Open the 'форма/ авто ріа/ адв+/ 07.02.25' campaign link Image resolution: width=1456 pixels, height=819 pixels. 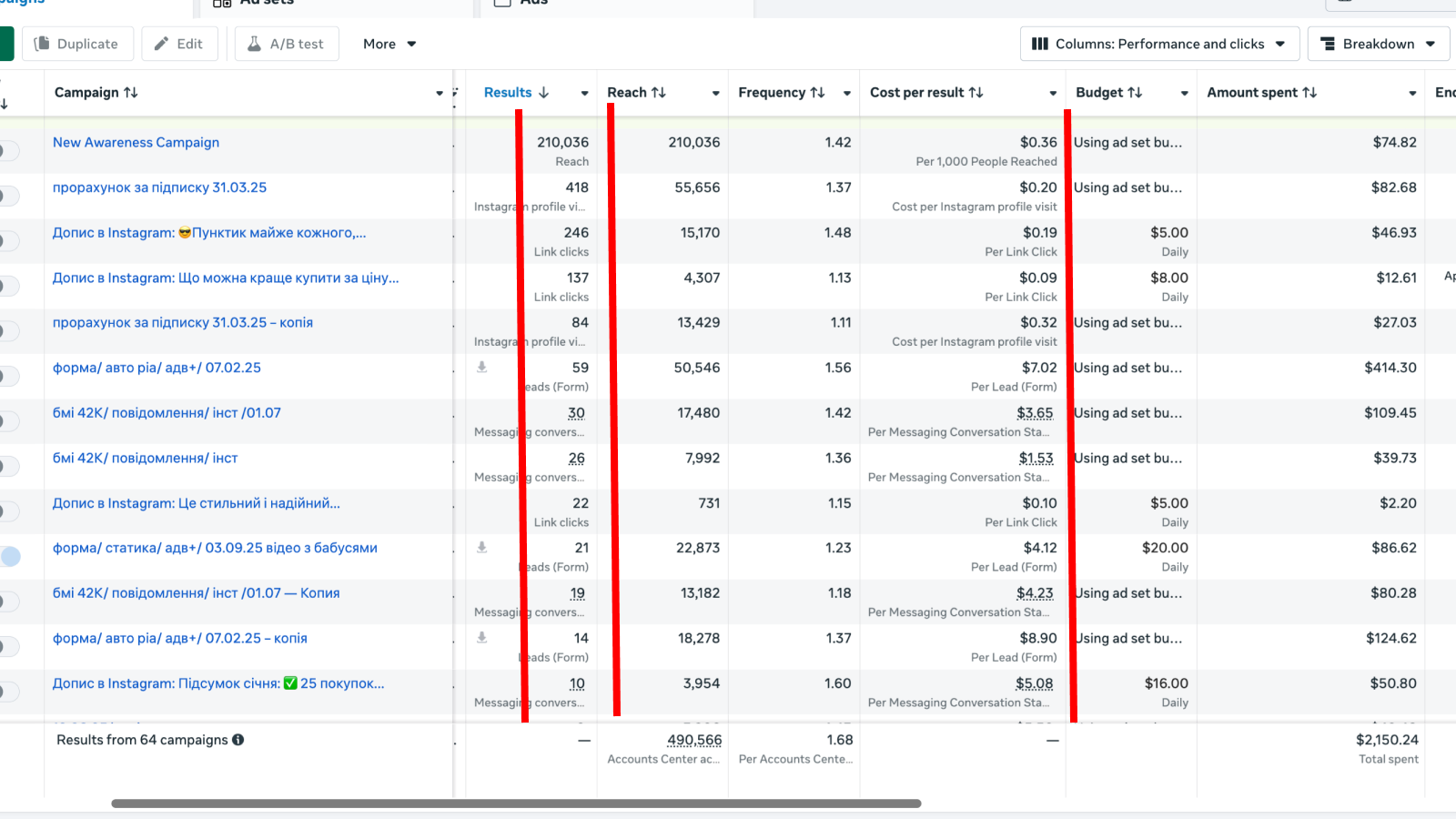point(157,368)
